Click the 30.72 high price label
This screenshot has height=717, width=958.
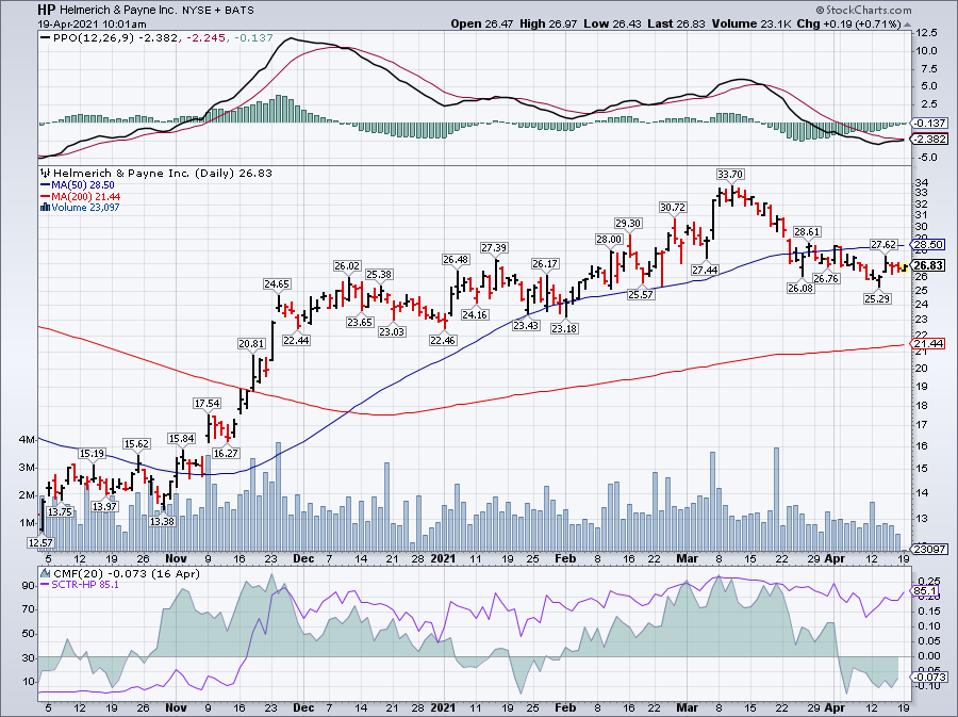pos(672,208)
